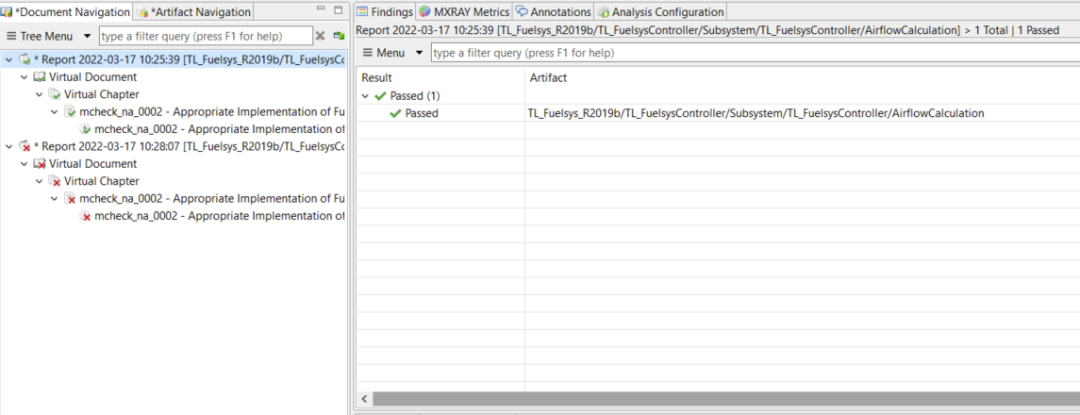
Task: Open the Findings tab
Action: point(385,12)
